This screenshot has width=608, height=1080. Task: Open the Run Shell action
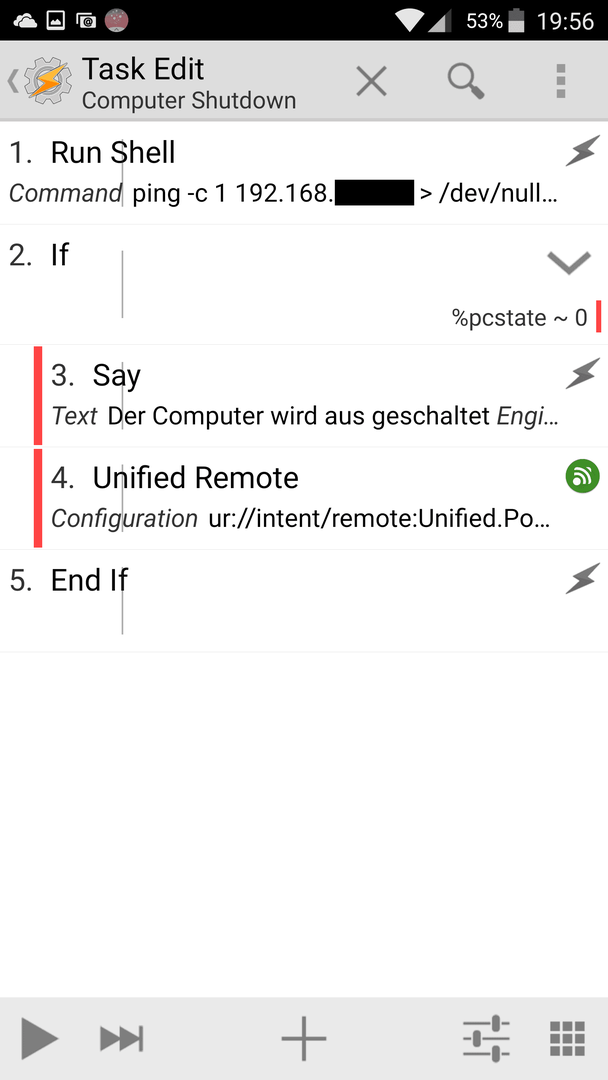tap(304, 173)
